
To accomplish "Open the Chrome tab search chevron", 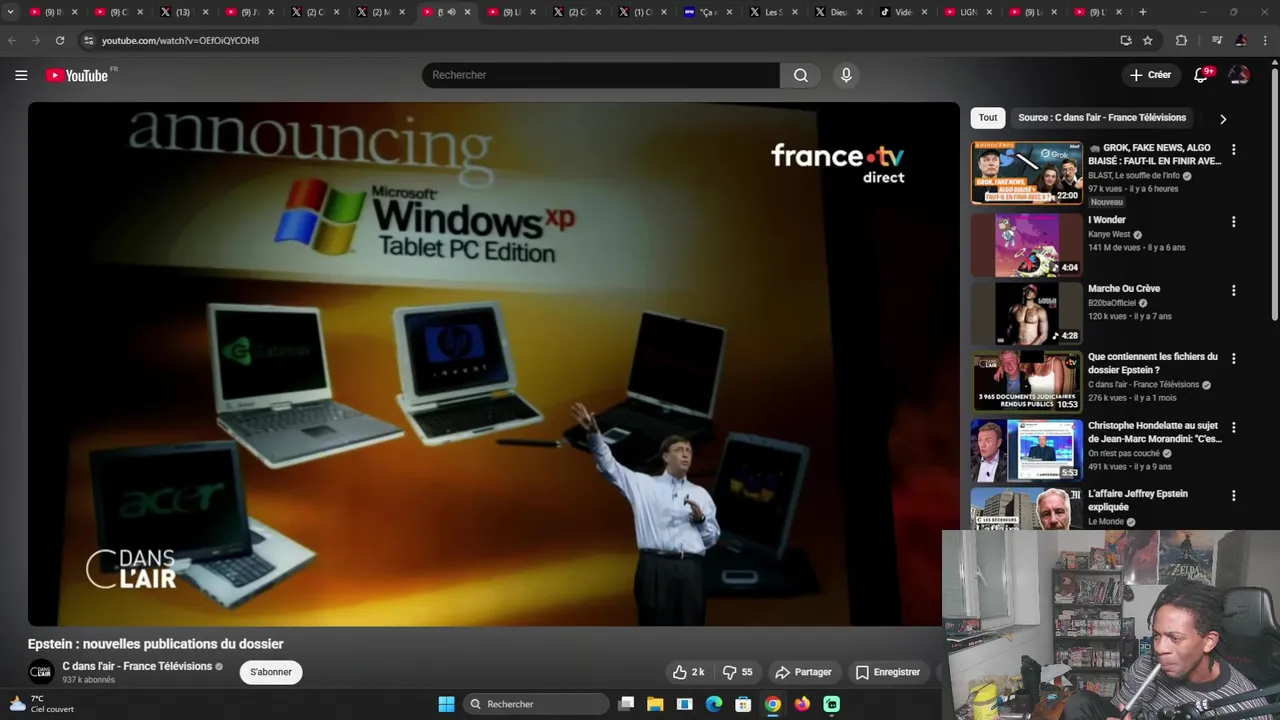I will click(x=10, y=12).
